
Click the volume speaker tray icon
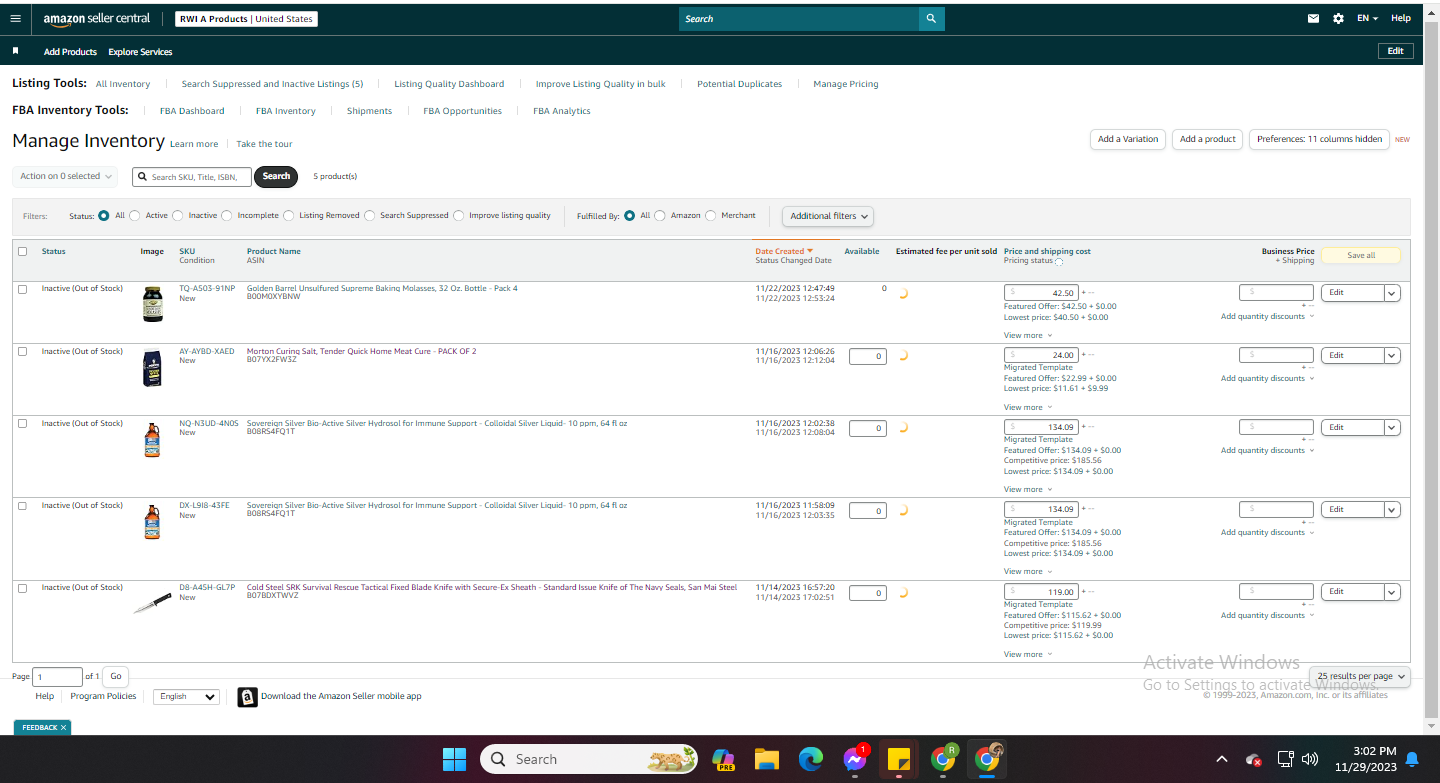[x=1310, y=759]
